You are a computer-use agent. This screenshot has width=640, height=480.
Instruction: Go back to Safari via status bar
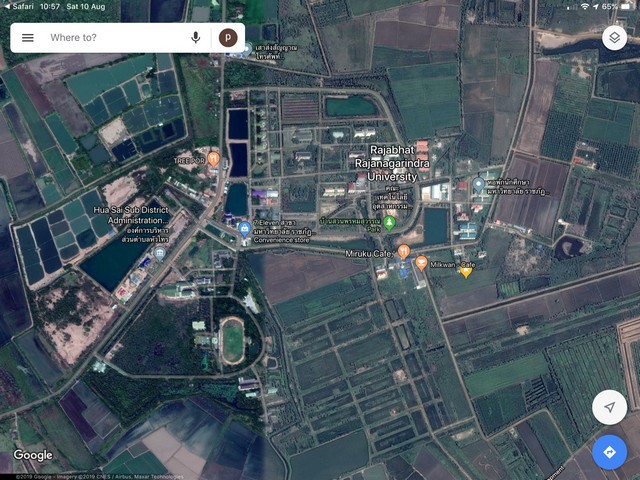coord(19,7)
